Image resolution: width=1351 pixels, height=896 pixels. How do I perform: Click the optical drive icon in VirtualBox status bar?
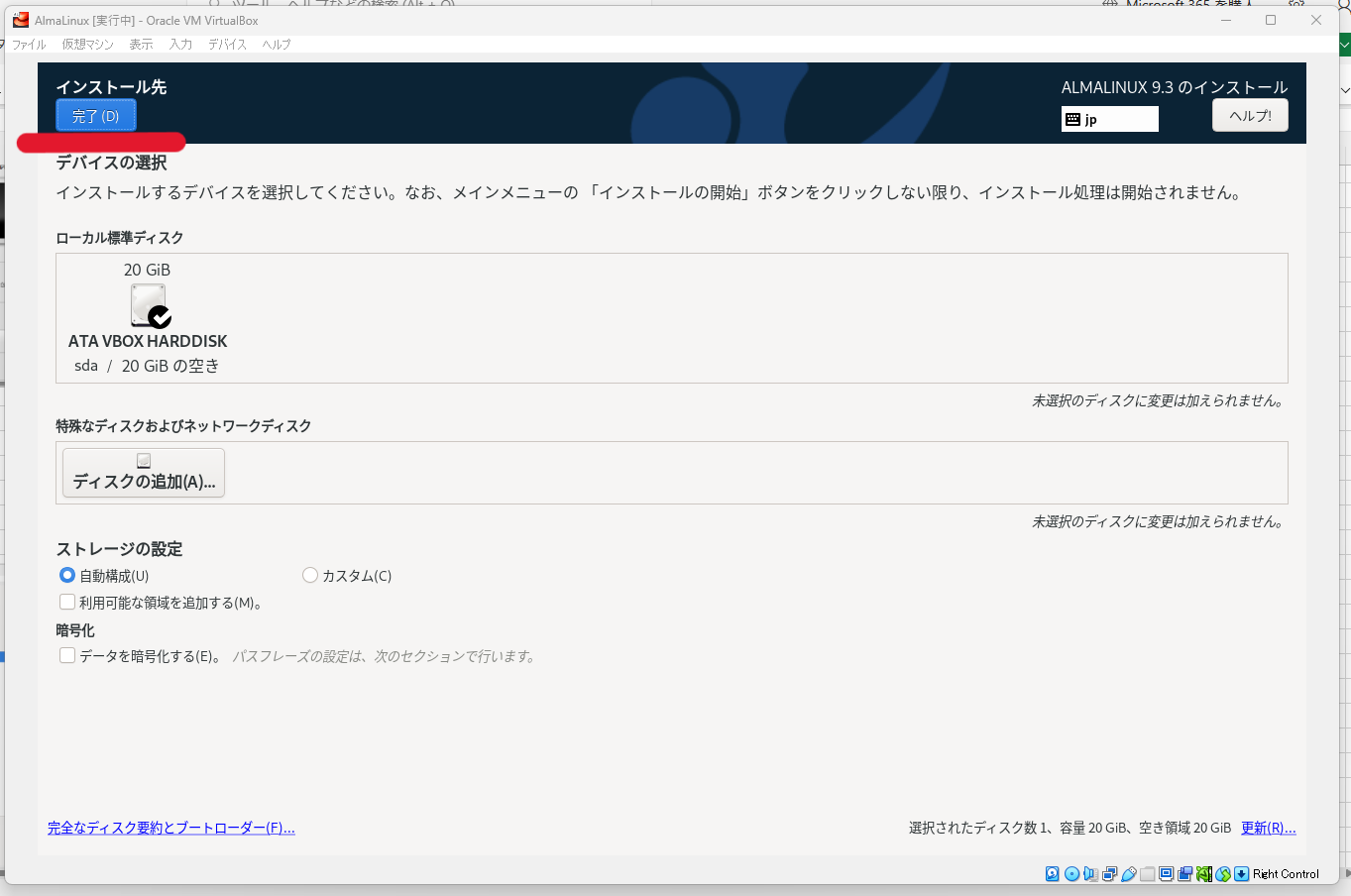tap(1070, 873)
